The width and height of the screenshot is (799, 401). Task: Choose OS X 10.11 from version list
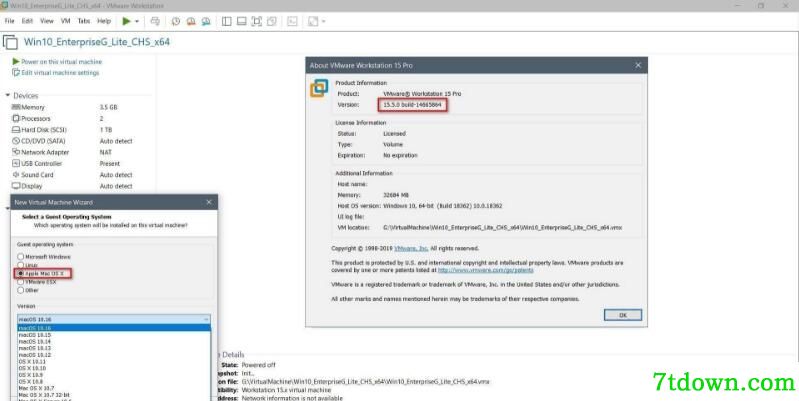(114, 361)
